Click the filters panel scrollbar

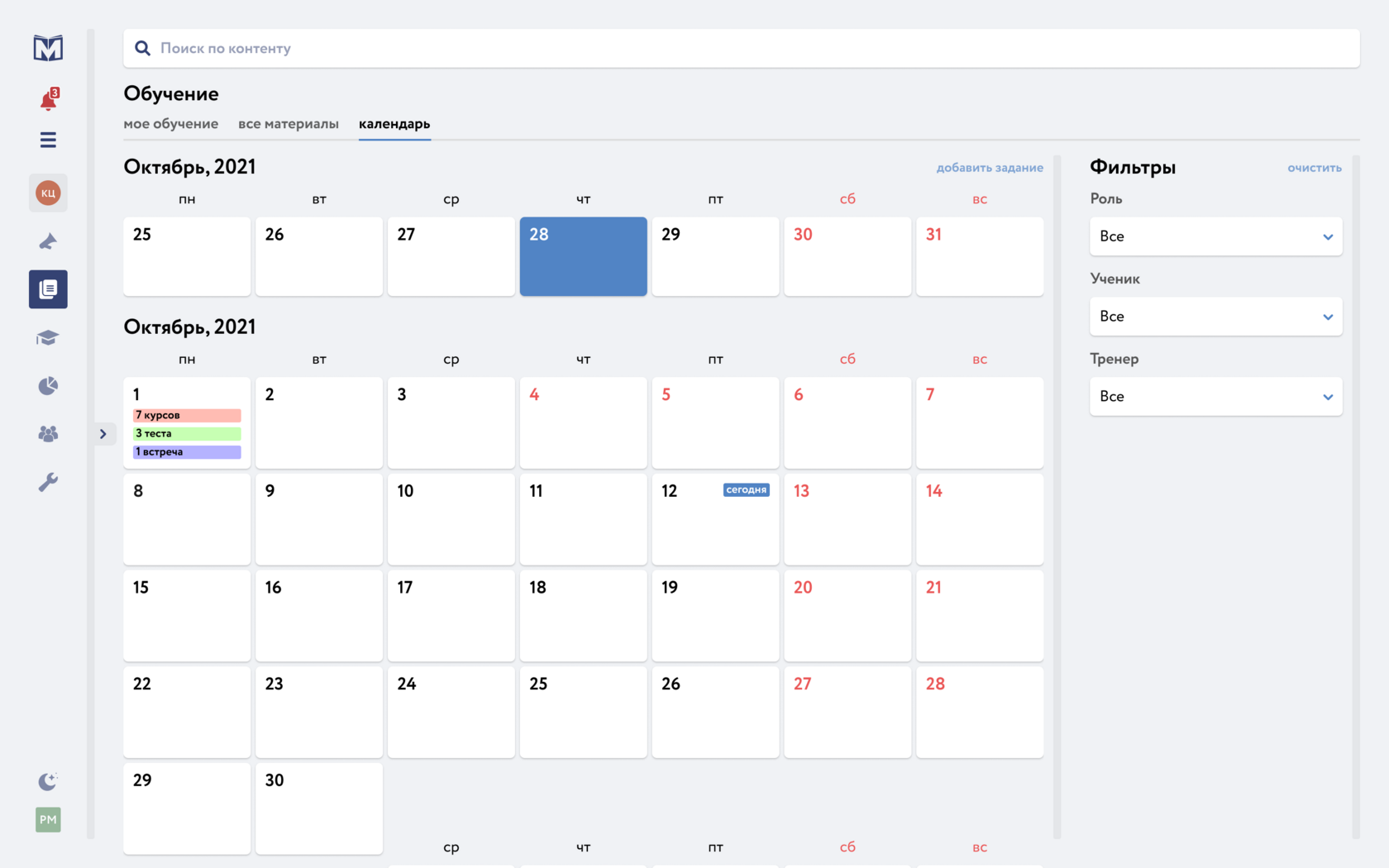1356,496
